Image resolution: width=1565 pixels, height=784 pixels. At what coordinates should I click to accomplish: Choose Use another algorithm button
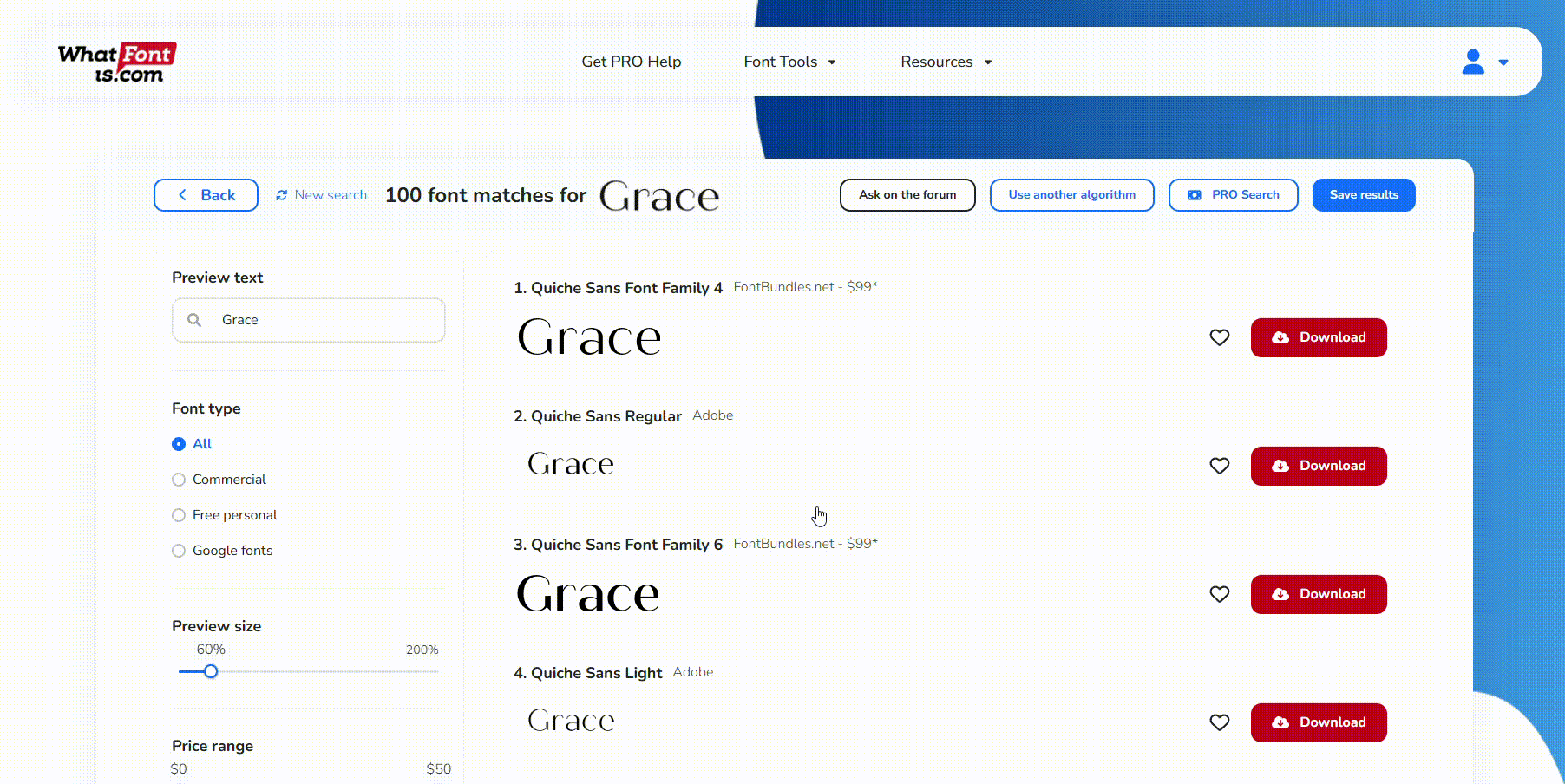click(x=1072, y=195)
